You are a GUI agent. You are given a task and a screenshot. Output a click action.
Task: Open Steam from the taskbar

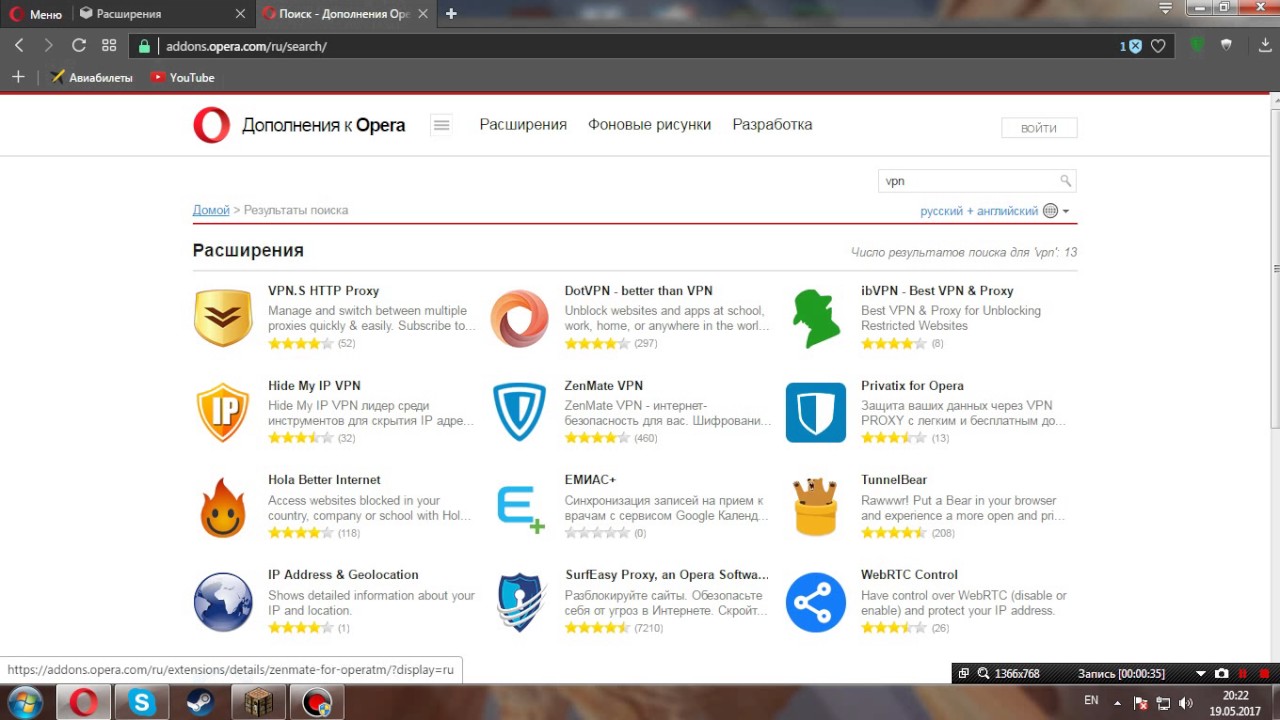click(200, 703)
